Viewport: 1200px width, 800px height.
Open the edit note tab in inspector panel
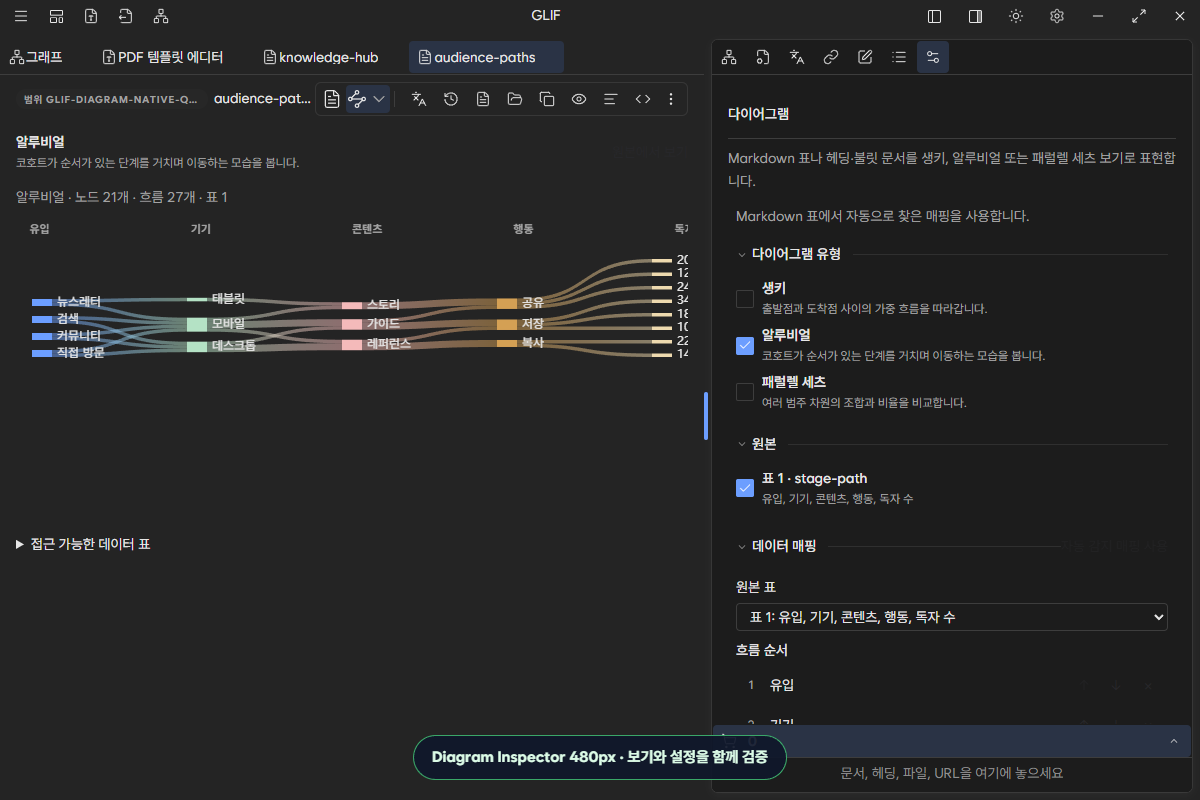click(x=865, y=57)
